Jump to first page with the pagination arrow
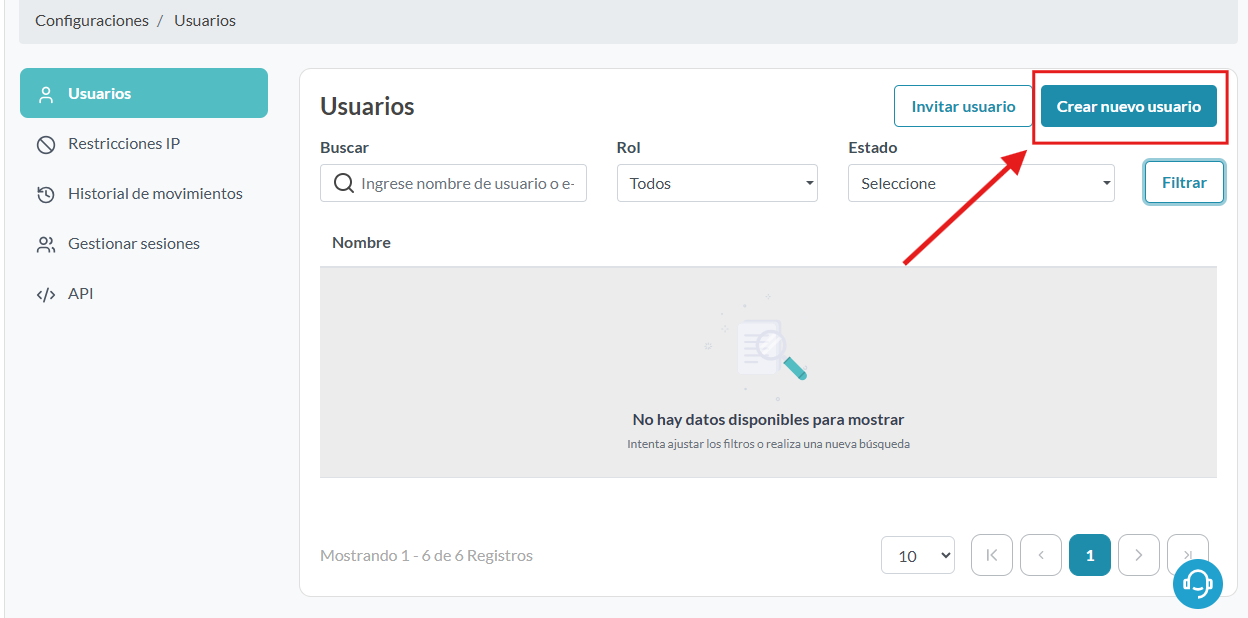Viewport: 1248px width, 618px height. coord(991,555)
